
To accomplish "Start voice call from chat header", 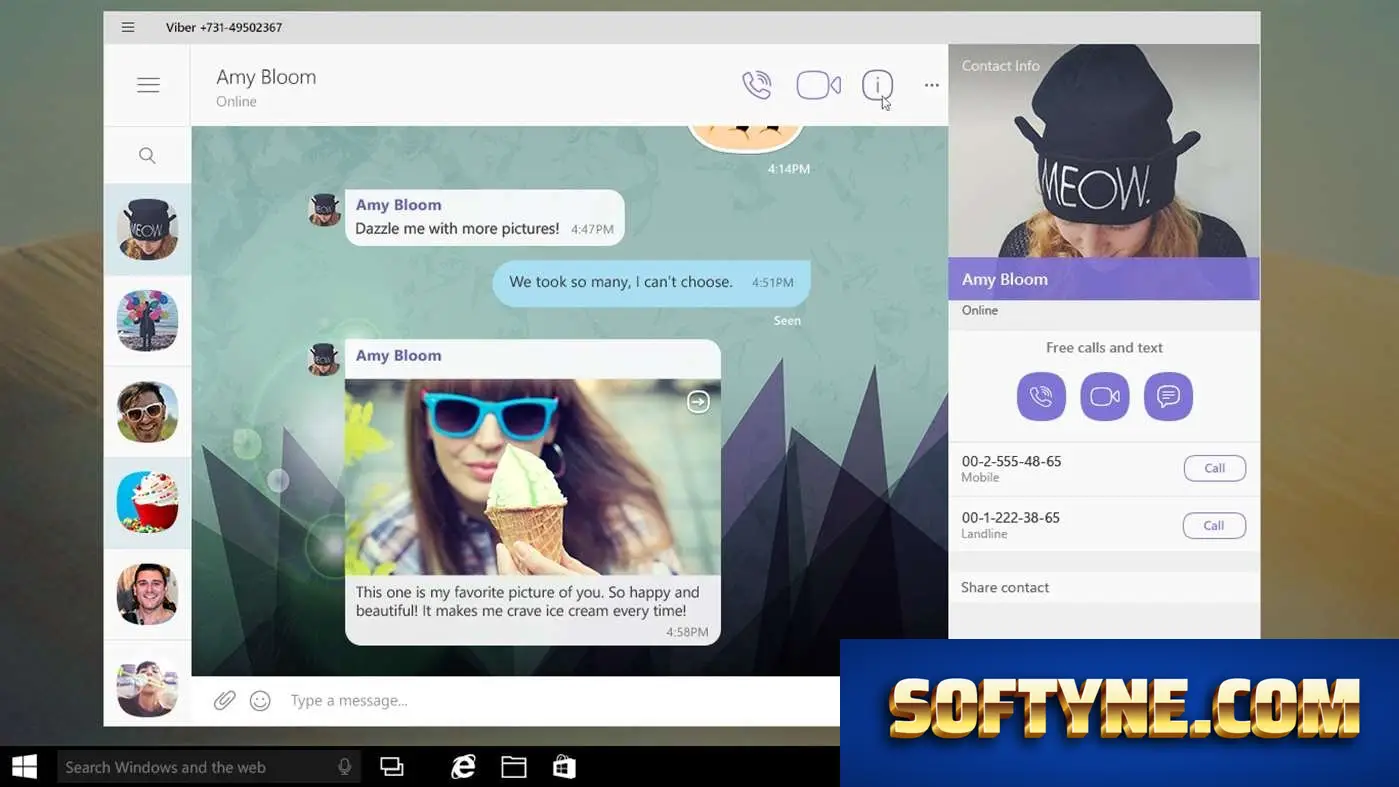I will [x=757, y=85].
